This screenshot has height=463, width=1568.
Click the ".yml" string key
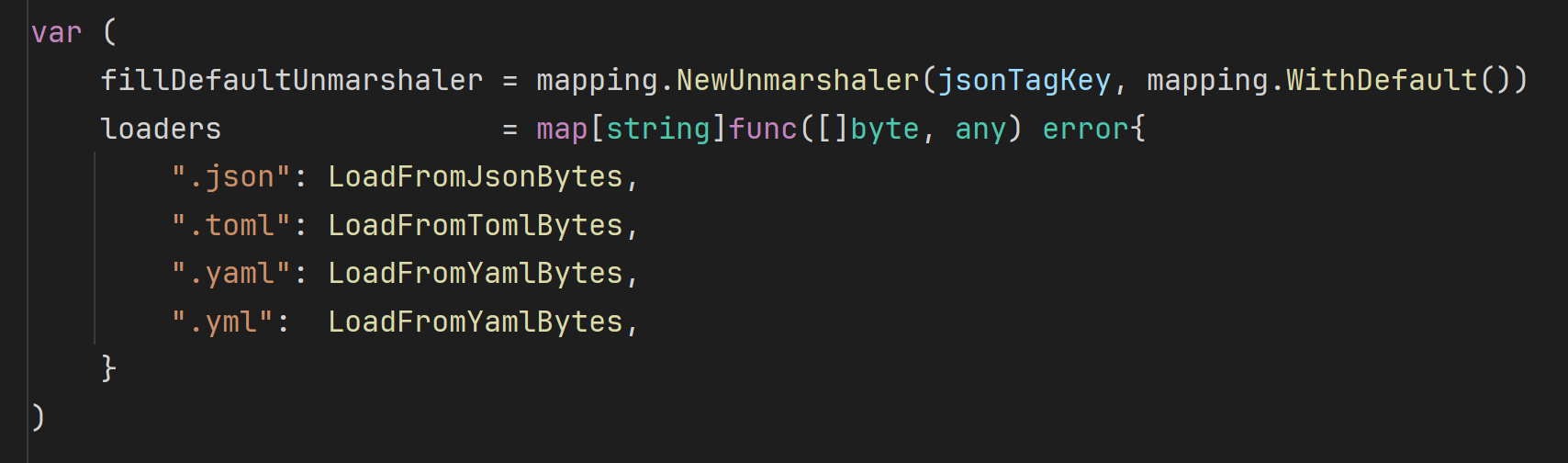(222, 322)
